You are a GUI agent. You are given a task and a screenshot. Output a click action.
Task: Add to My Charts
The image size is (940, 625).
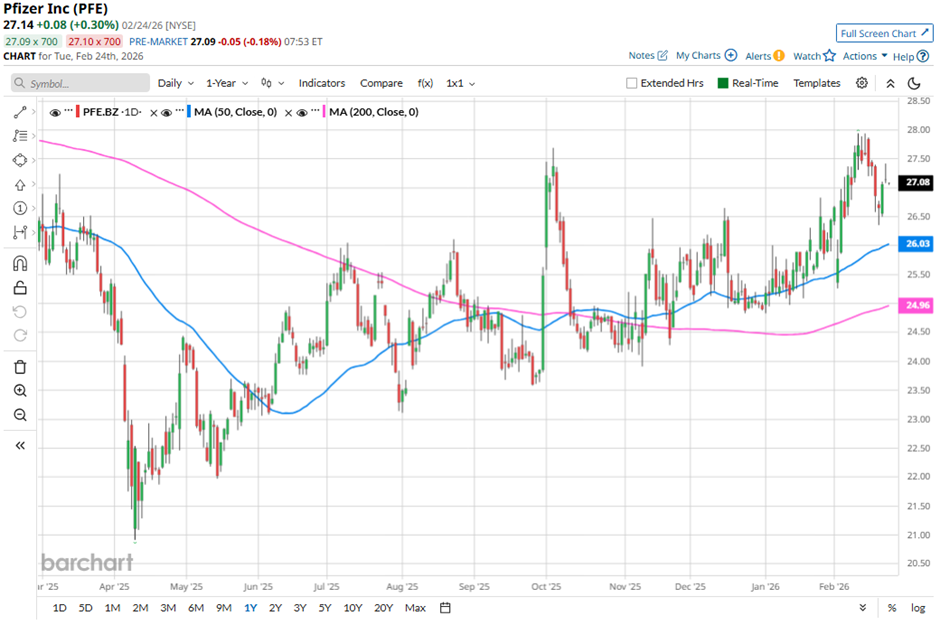706,55
